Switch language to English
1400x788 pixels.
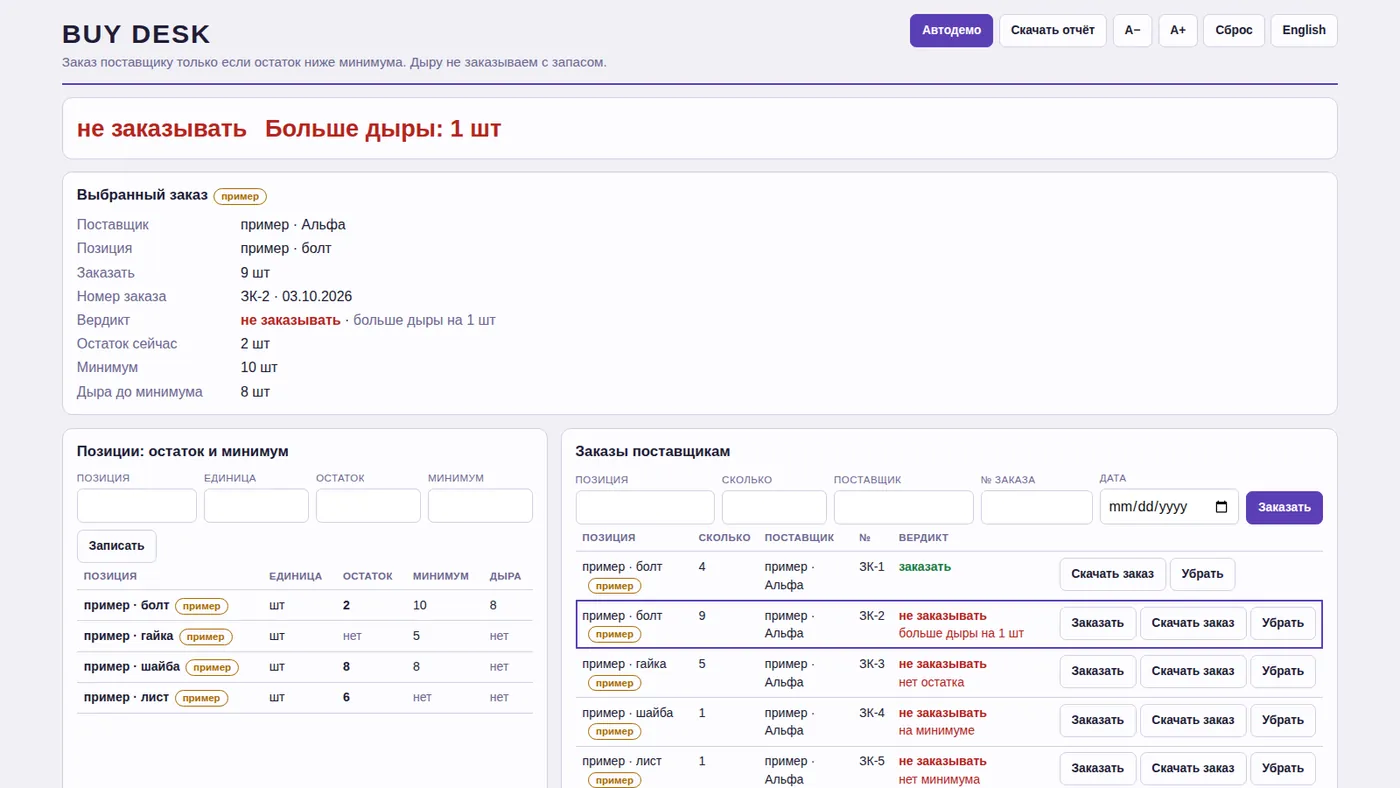click(1304, 30)
